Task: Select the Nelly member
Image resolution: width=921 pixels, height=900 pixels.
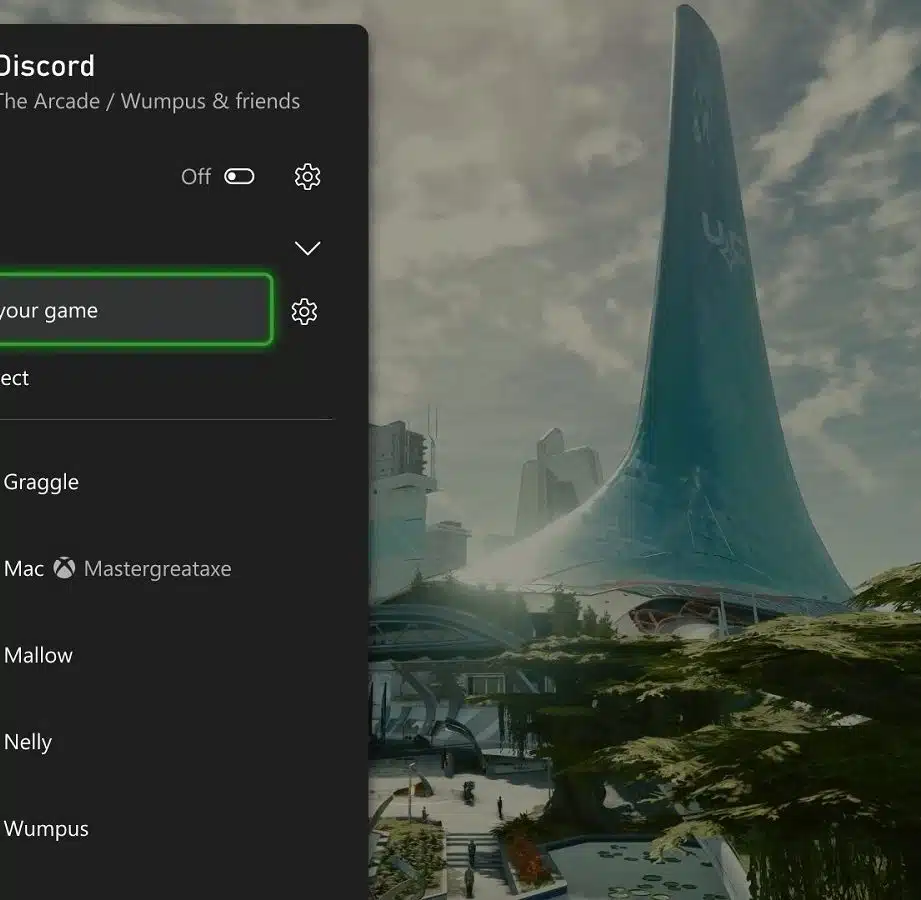Action: [x=28, y=742]
